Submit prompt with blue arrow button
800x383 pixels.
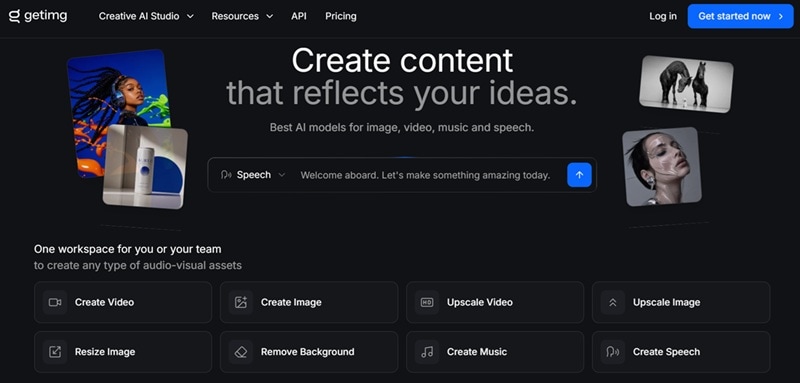[579, 175]
